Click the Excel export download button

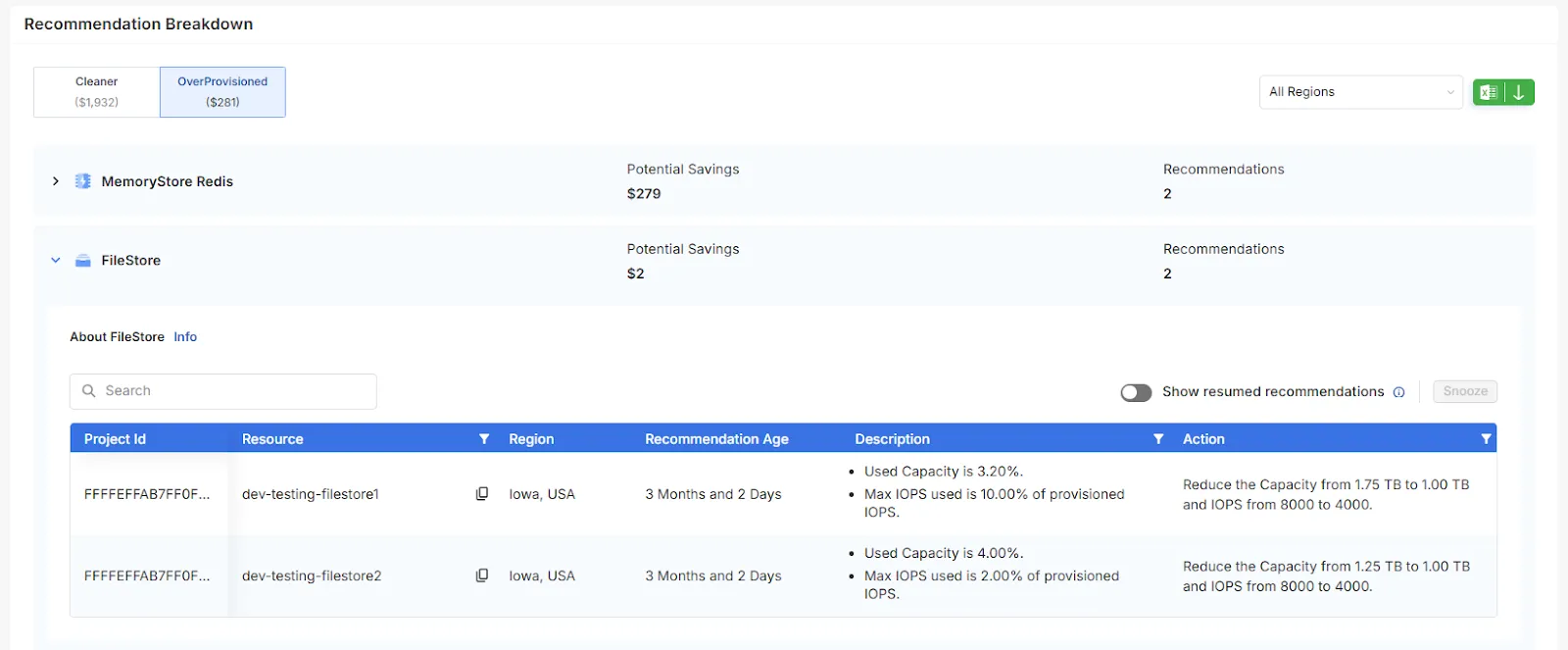(1502, 92)
